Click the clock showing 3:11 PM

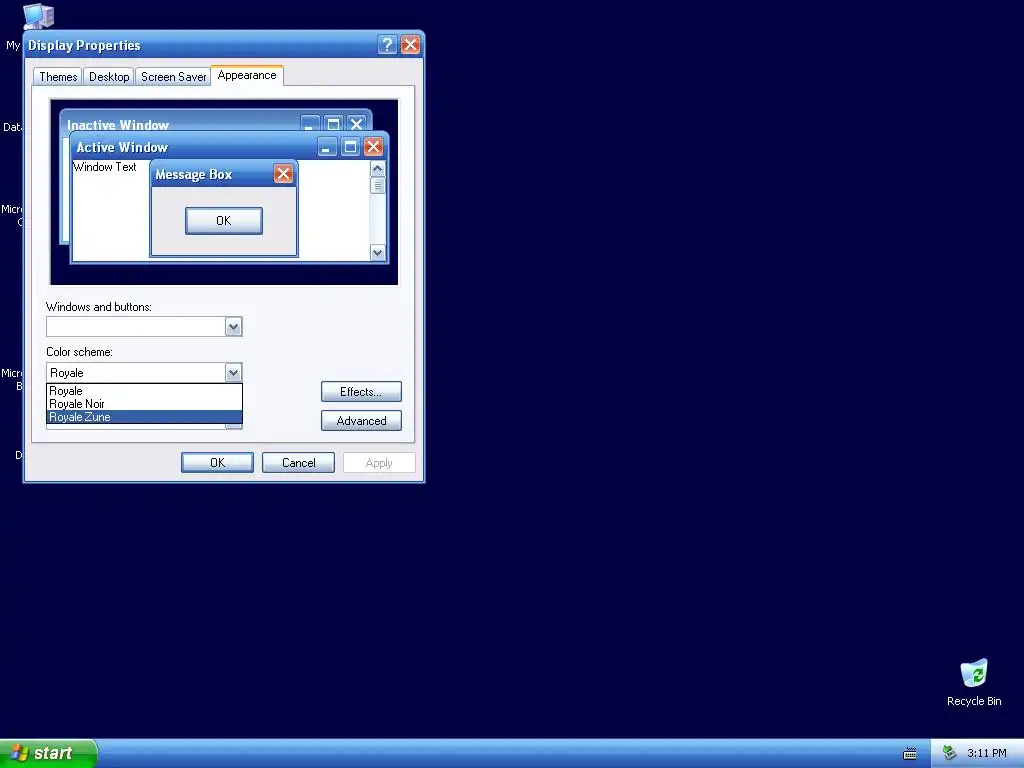(x=987, y=753)
